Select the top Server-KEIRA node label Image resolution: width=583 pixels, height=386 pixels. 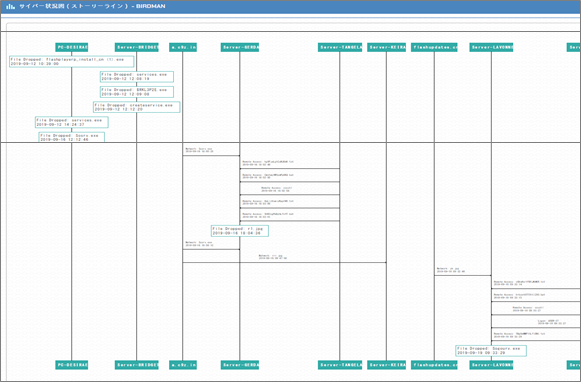(387, 47)
